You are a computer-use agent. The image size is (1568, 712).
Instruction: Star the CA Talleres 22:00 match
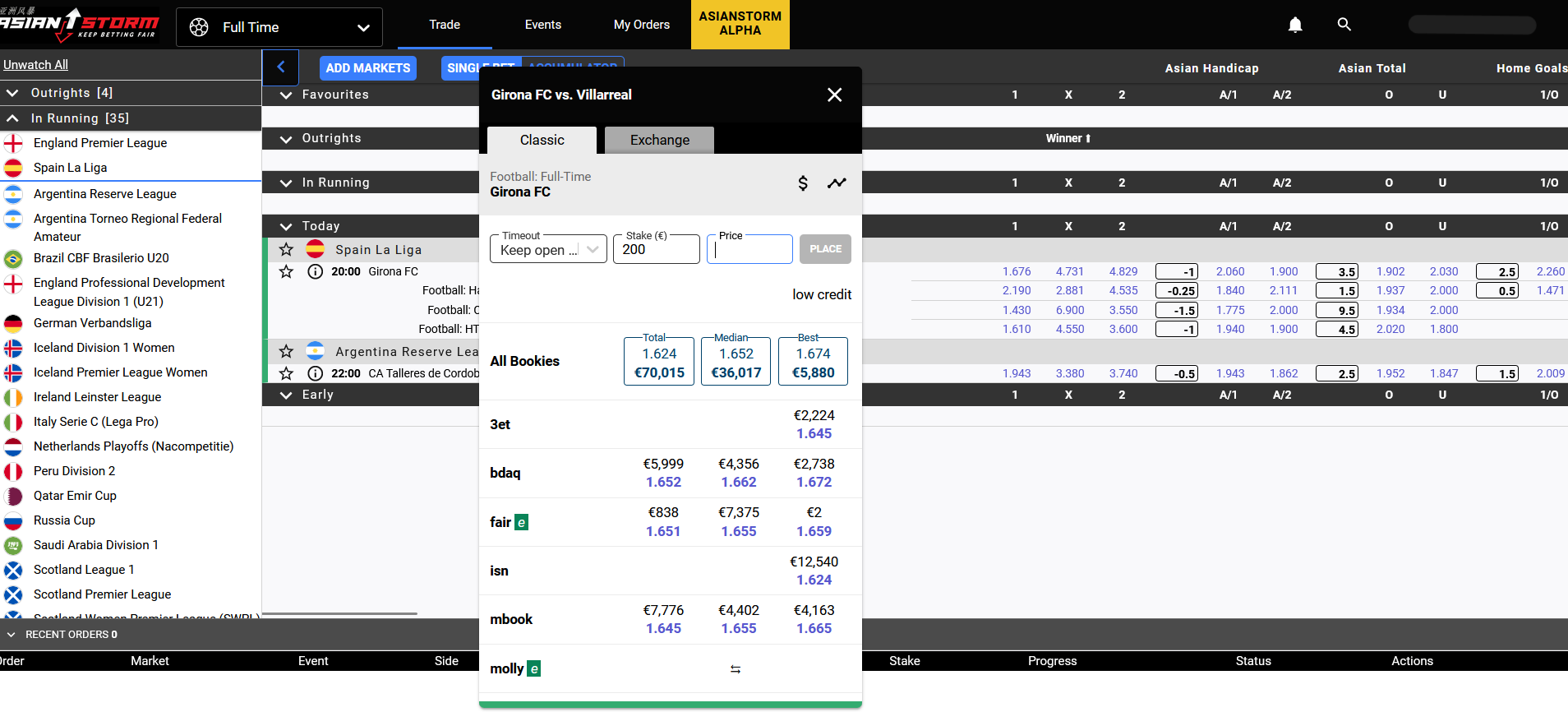tap(286, 373)
